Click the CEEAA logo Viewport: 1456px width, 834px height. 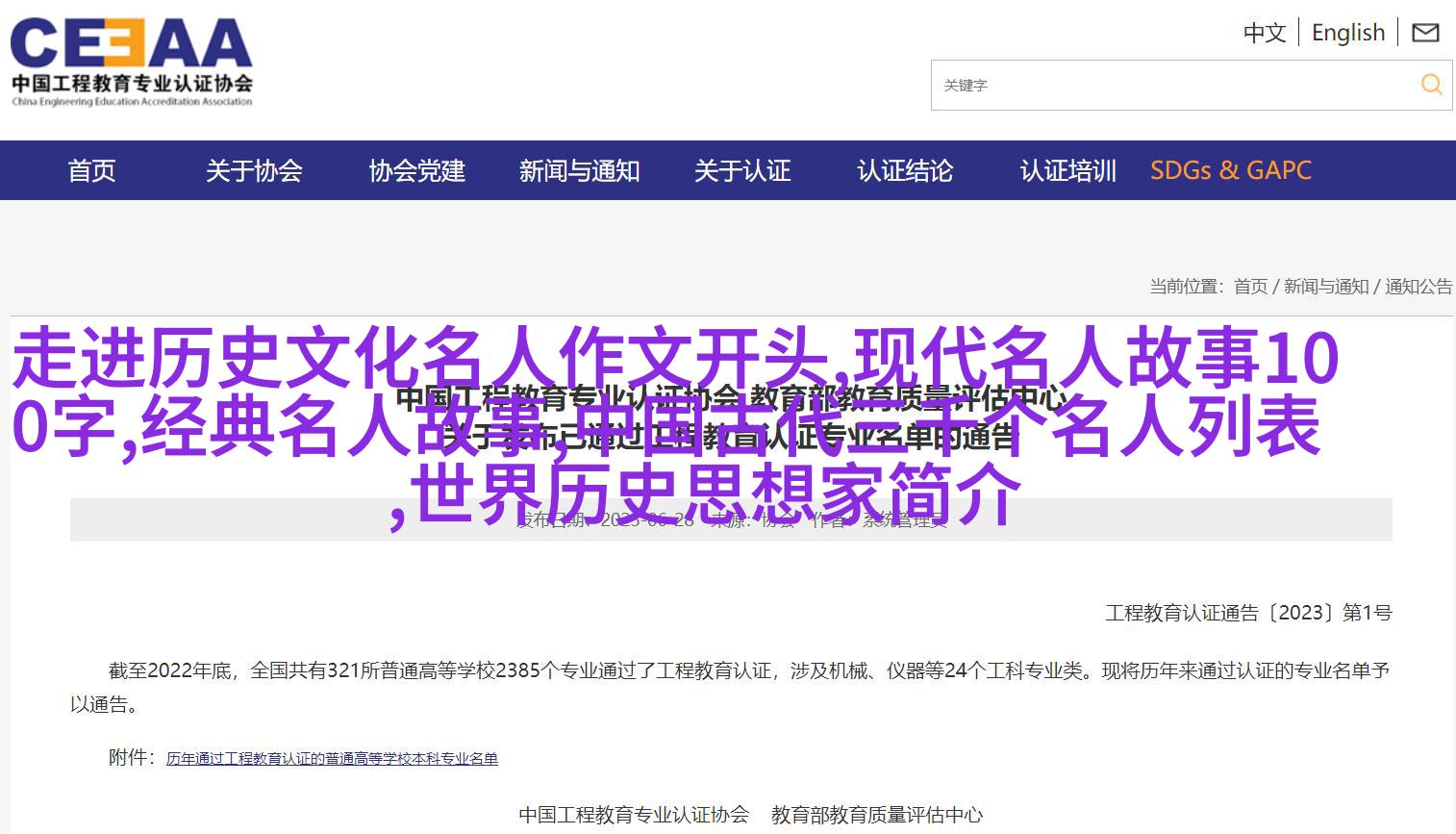(x=132, y=61)
